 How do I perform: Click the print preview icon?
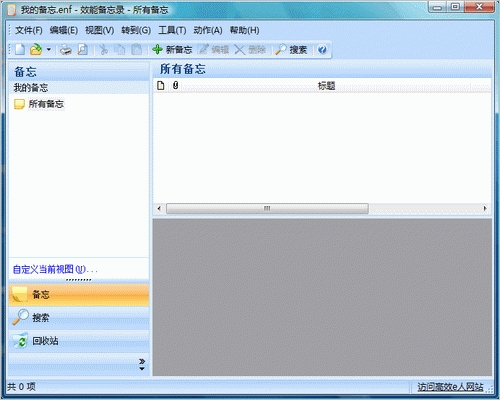[83, 50]
